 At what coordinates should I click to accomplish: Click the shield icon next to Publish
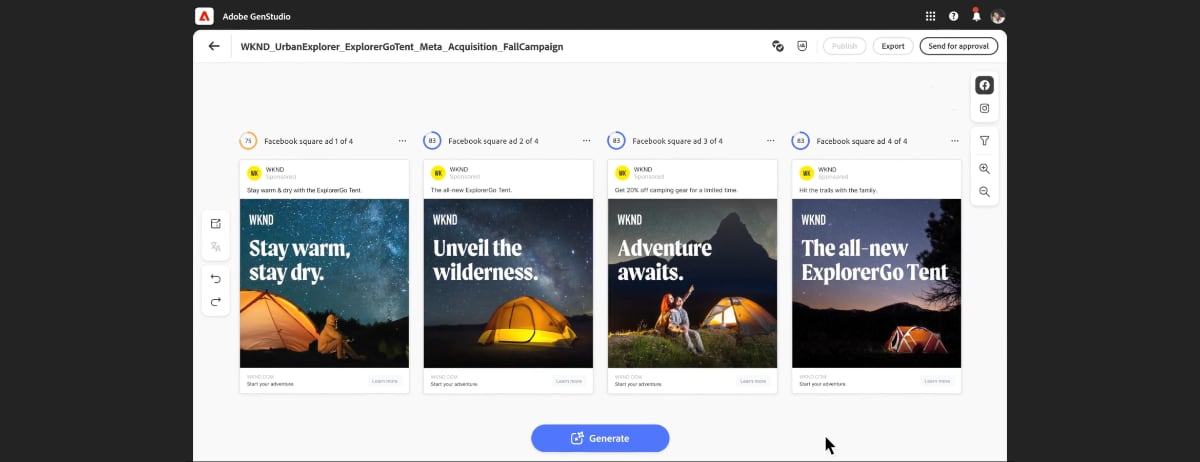point(802,46)
